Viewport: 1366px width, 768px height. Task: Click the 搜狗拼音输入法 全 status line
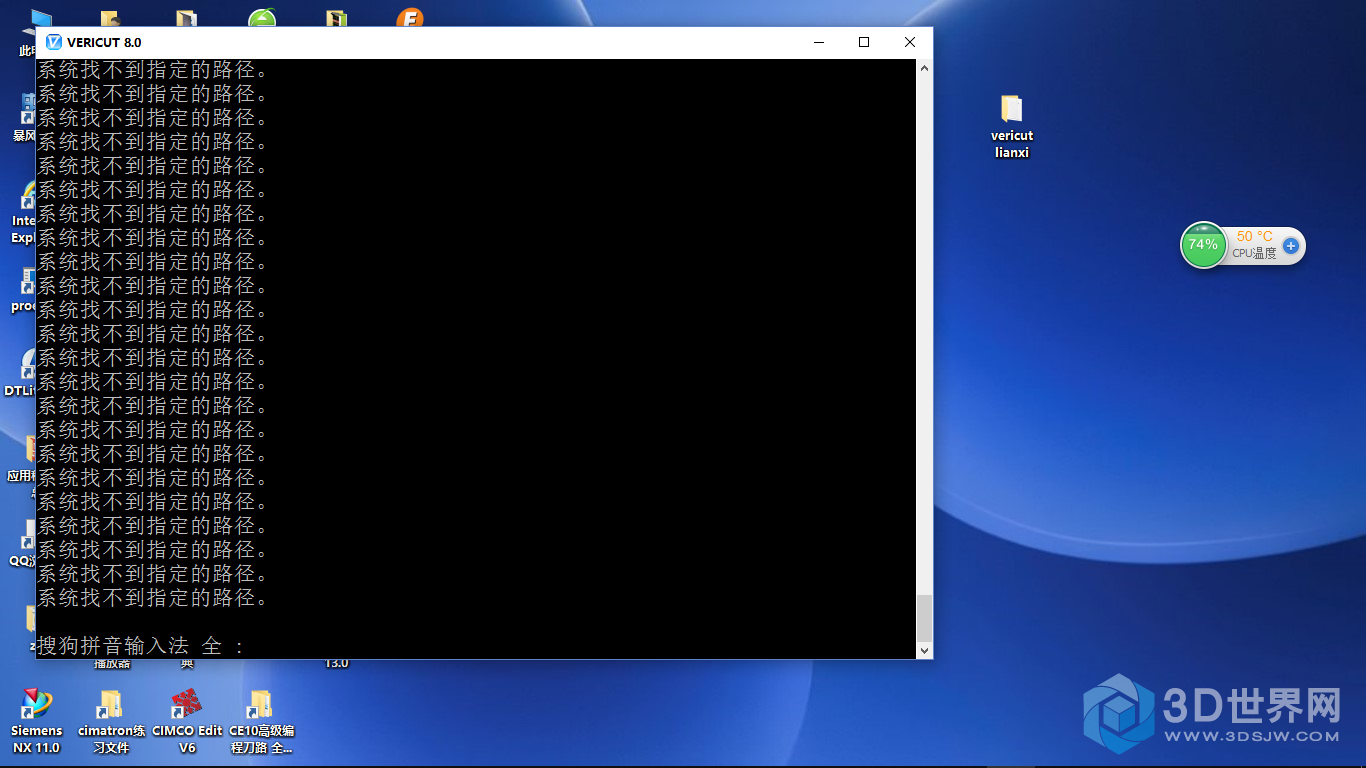pos(141,646)
